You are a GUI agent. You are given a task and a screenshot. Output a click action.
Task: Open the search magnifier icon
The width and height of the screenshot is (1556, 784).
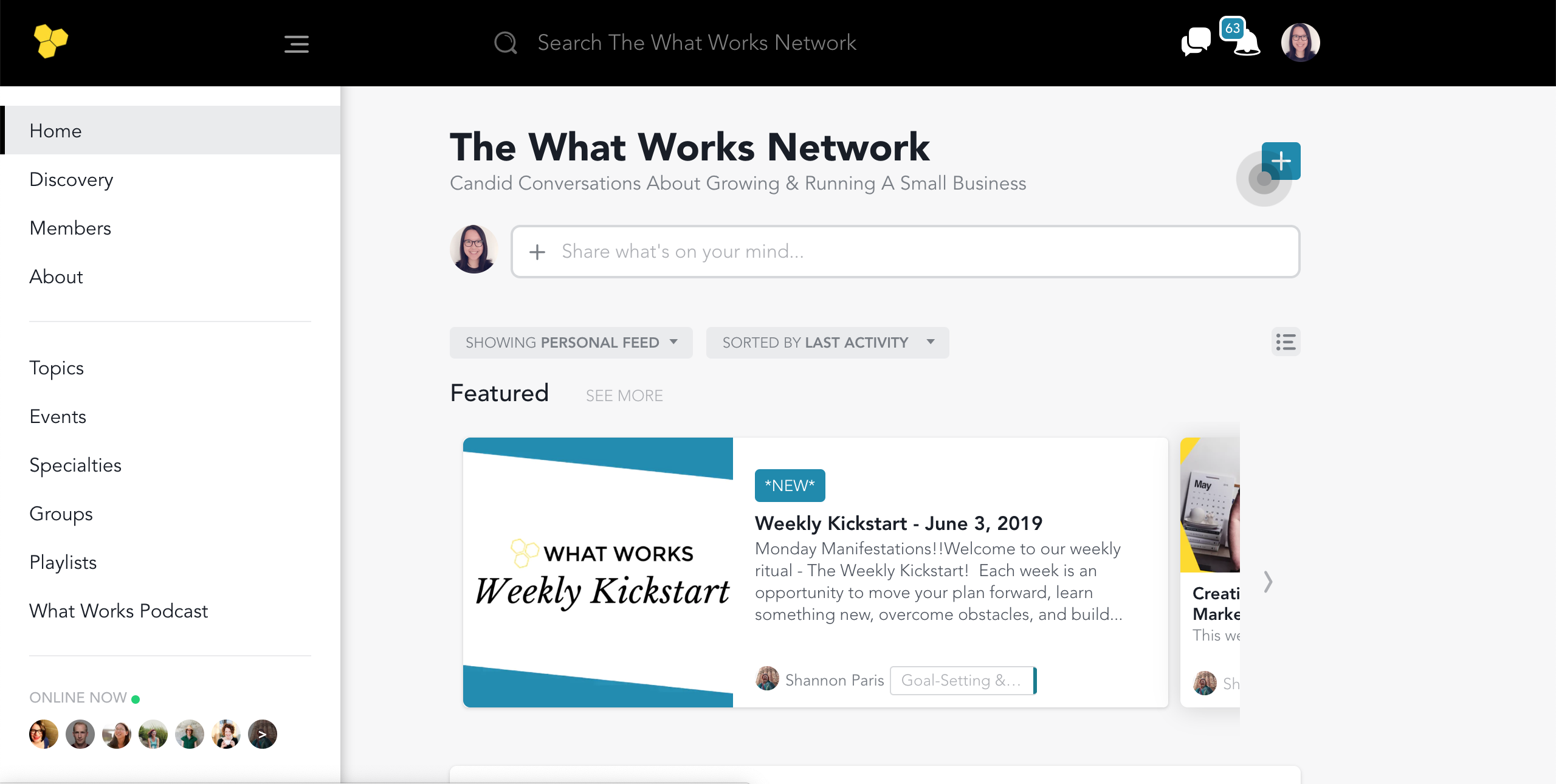[x=505, y=42]
